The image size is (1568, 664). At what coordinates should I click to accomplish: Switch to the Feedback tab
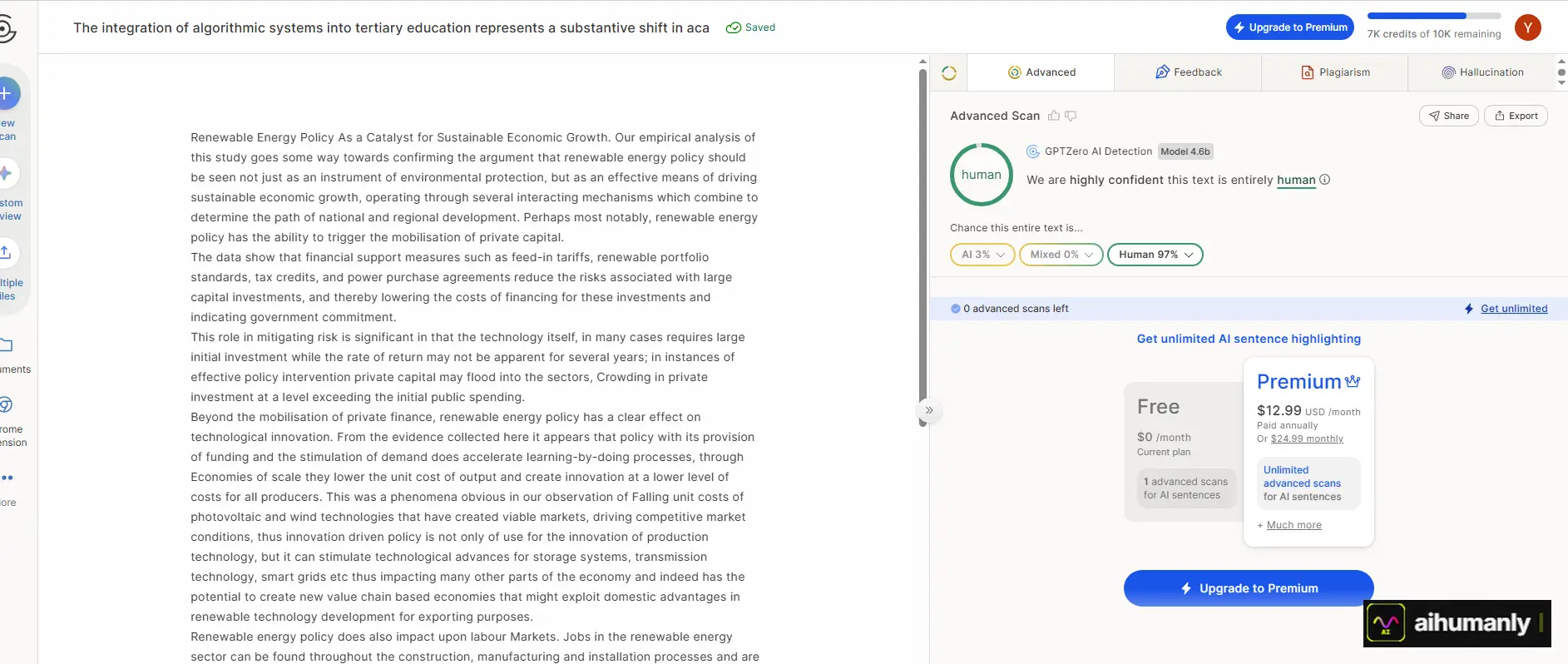point(1188,72)
